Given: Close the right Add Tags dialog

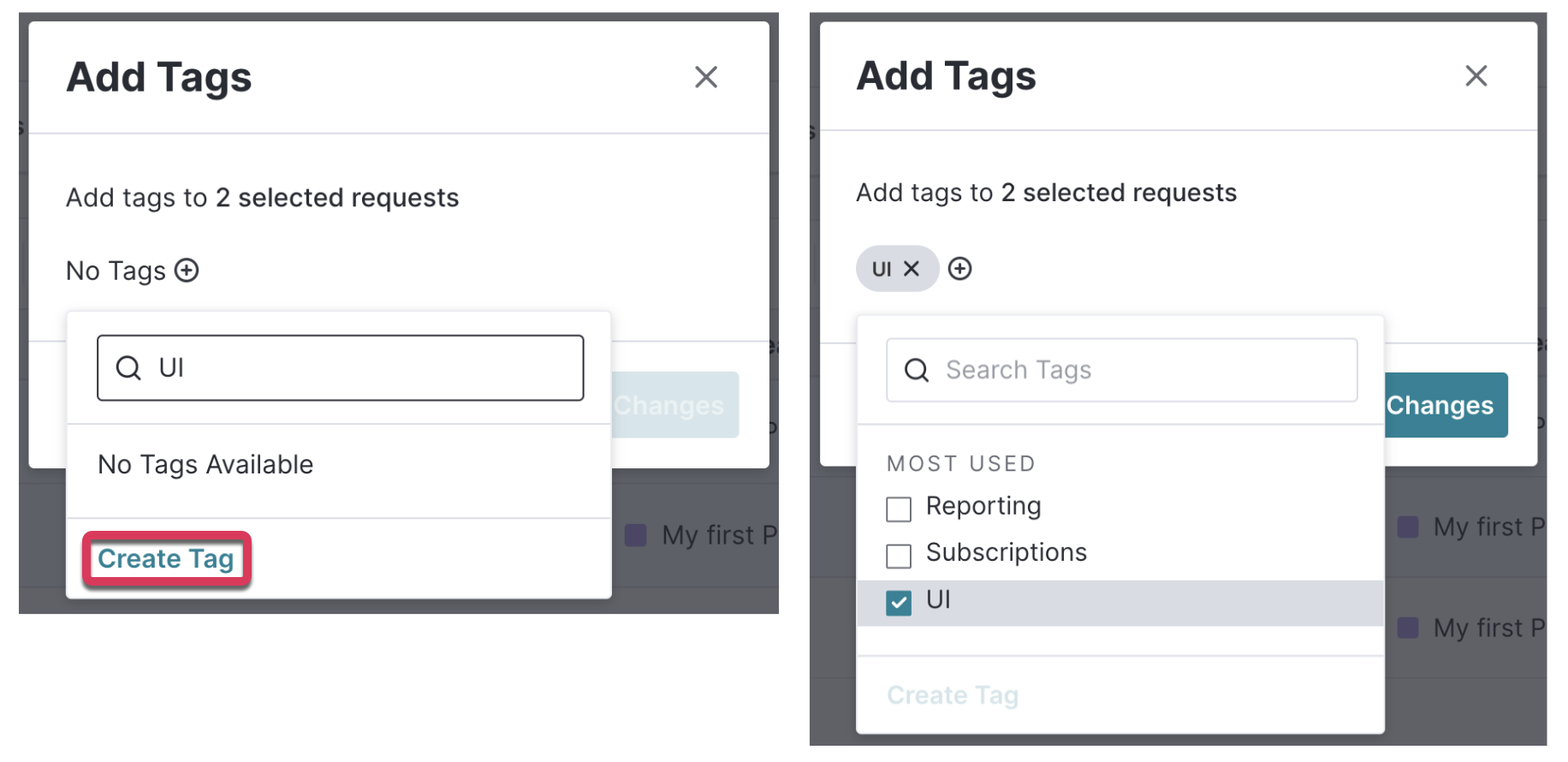Looking at the screenshot, I should click(1476, 75).
